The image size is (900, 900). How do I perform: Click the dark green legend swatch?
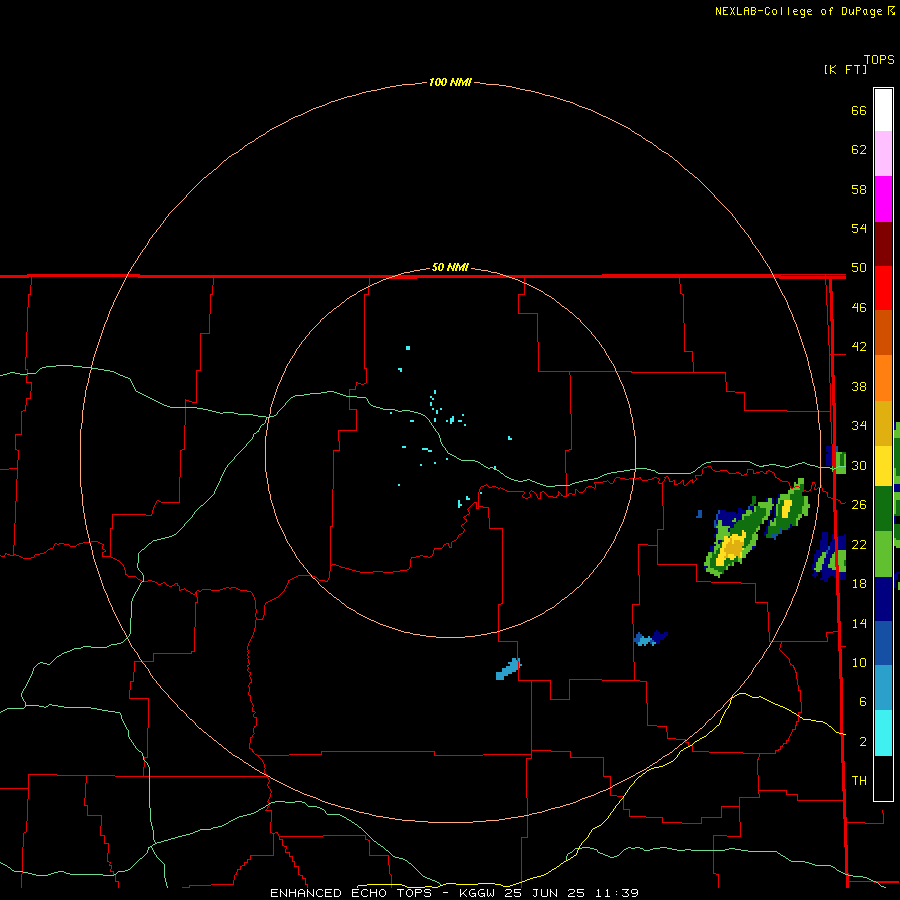[x=883, y=509]
